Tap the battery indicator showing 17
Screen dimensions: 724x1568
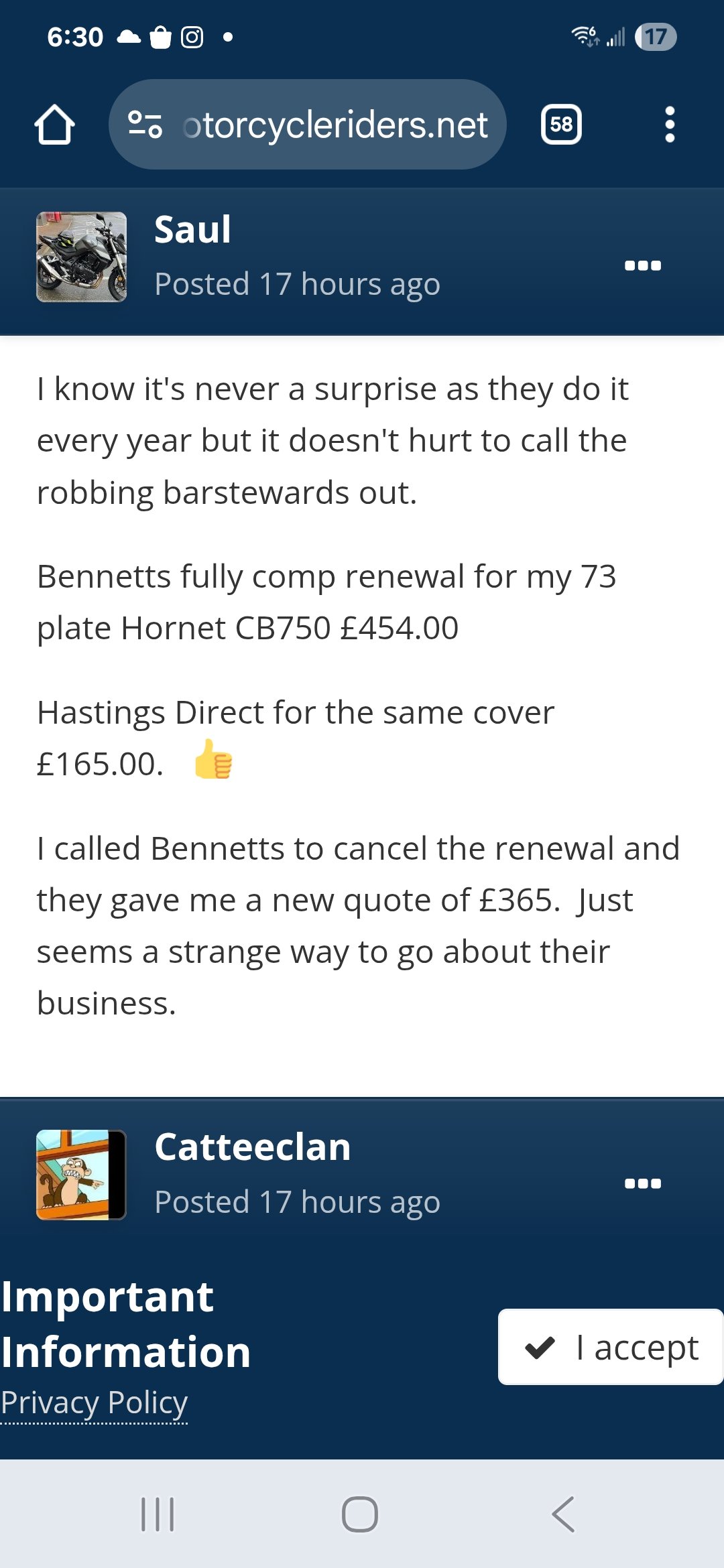(656, 37)
